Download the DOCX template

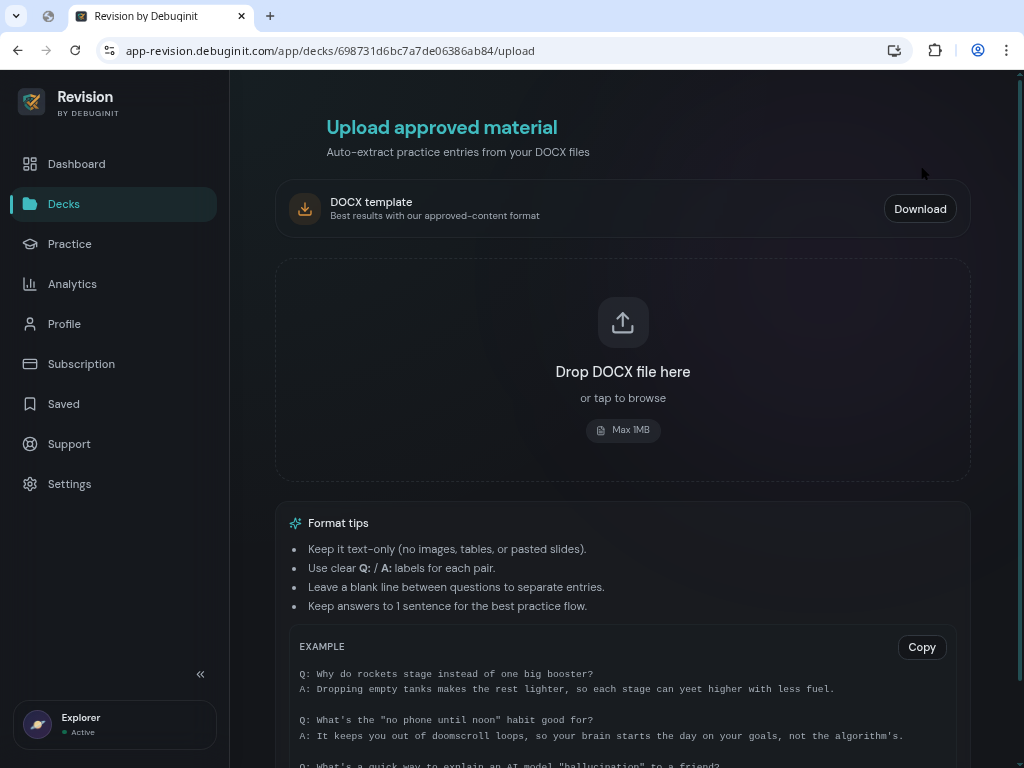920,208
